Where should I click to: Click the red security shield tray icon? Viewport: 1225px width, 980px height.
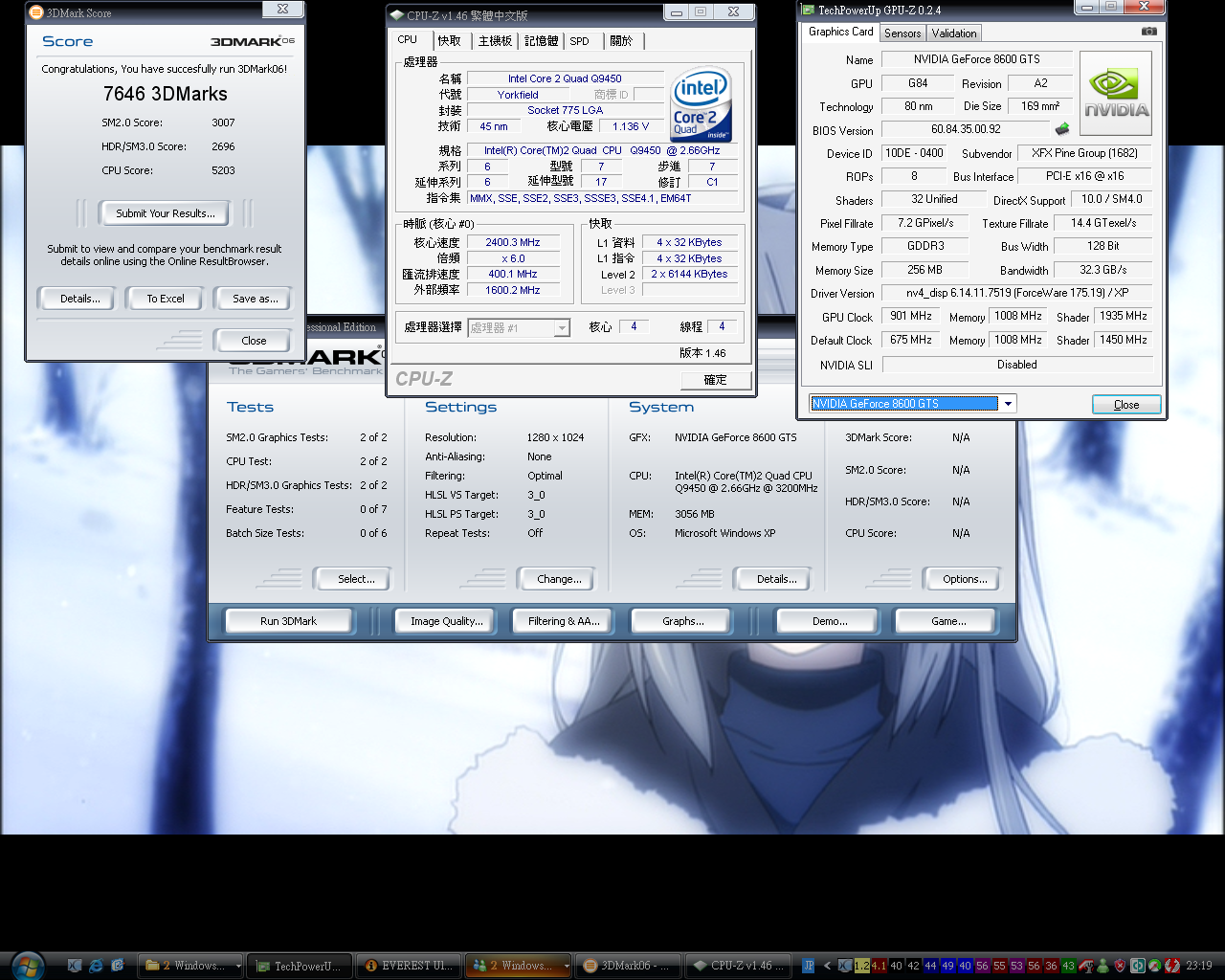[x=1120, y=966]
